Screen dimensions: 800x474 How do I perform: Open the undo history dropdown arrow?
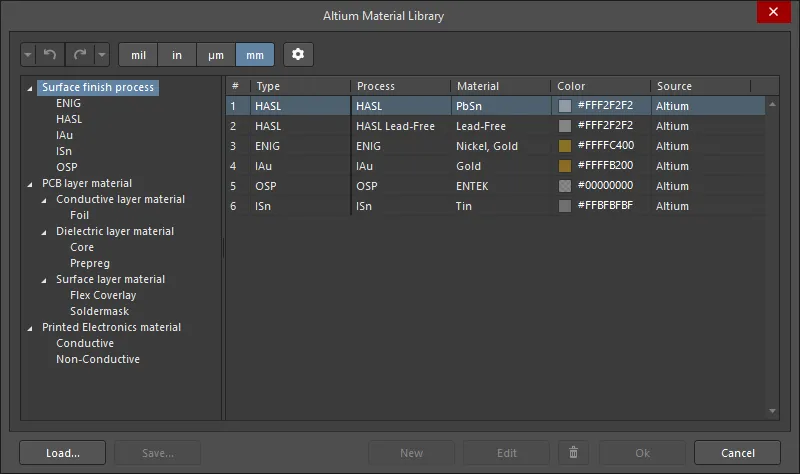[28, 55]
